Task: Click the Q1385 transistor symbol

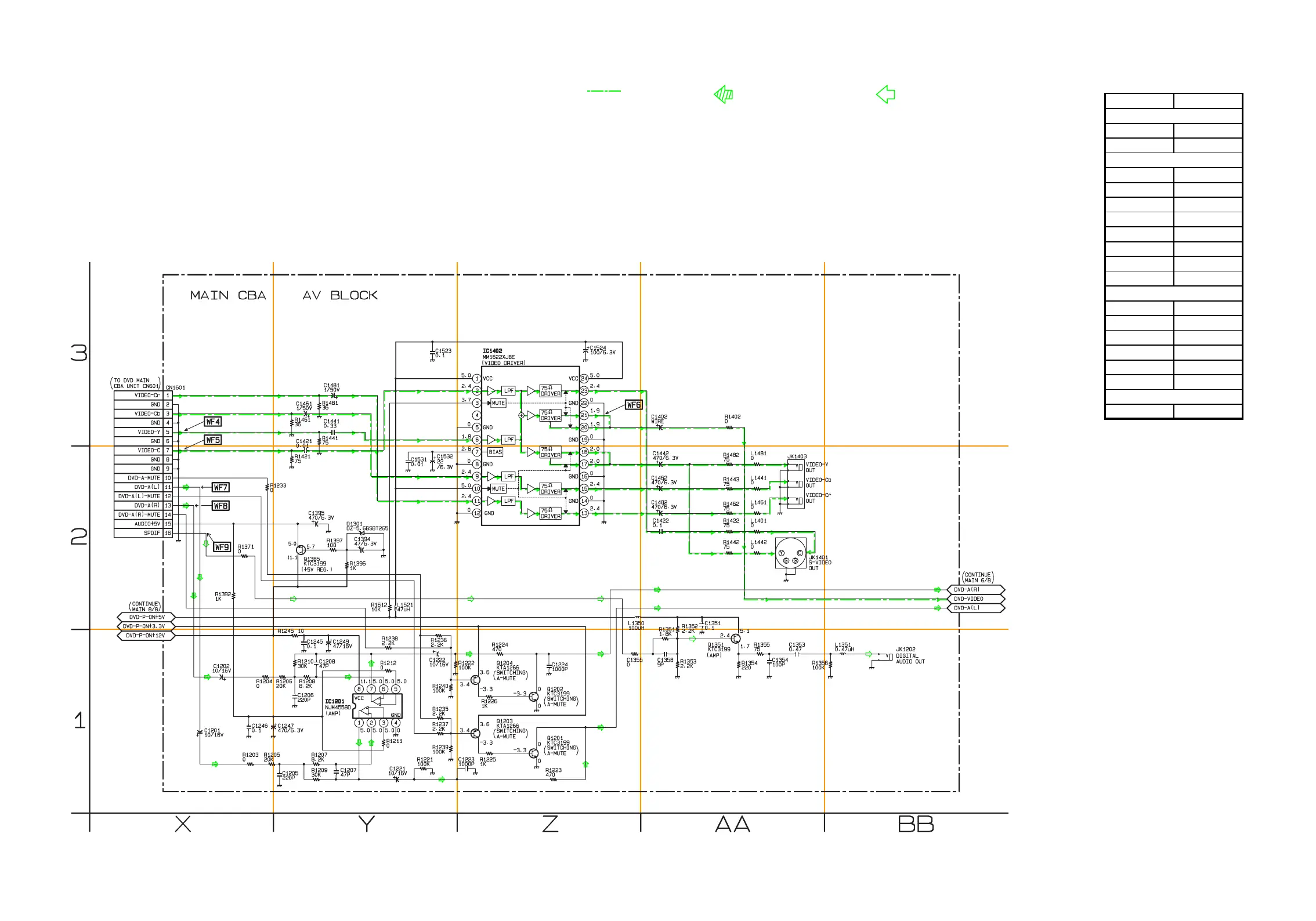Action: (x=301, y=550)
